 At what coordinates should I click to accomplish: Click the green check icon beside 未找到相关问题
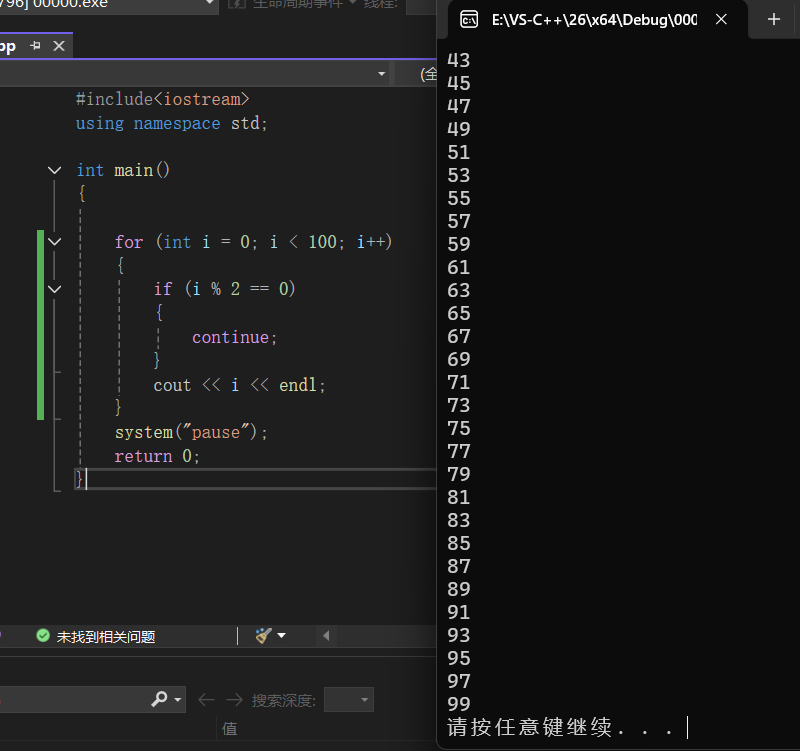click(x=43, y=636)
